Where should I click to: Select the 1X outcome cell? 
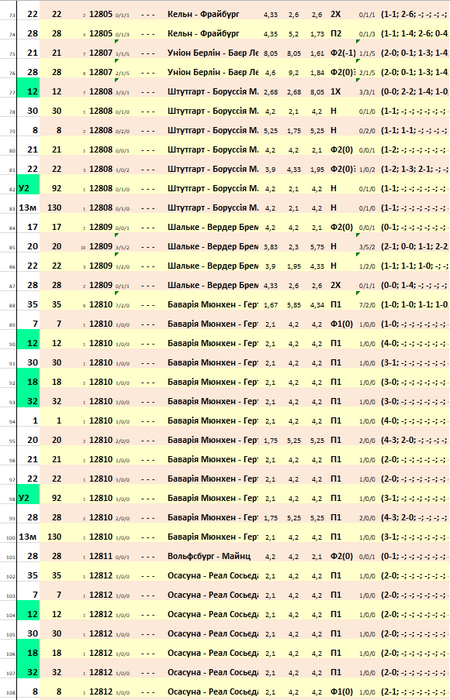335,92
